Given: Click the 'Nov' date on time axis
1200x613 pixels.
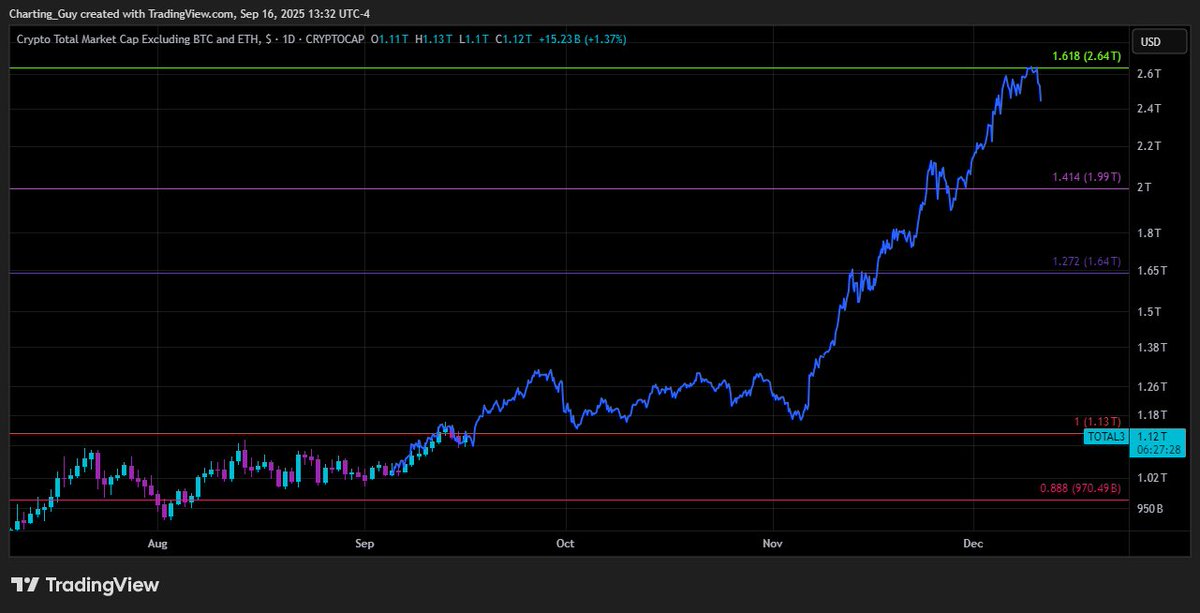Looking at the screenshot, I should (773, 544).
